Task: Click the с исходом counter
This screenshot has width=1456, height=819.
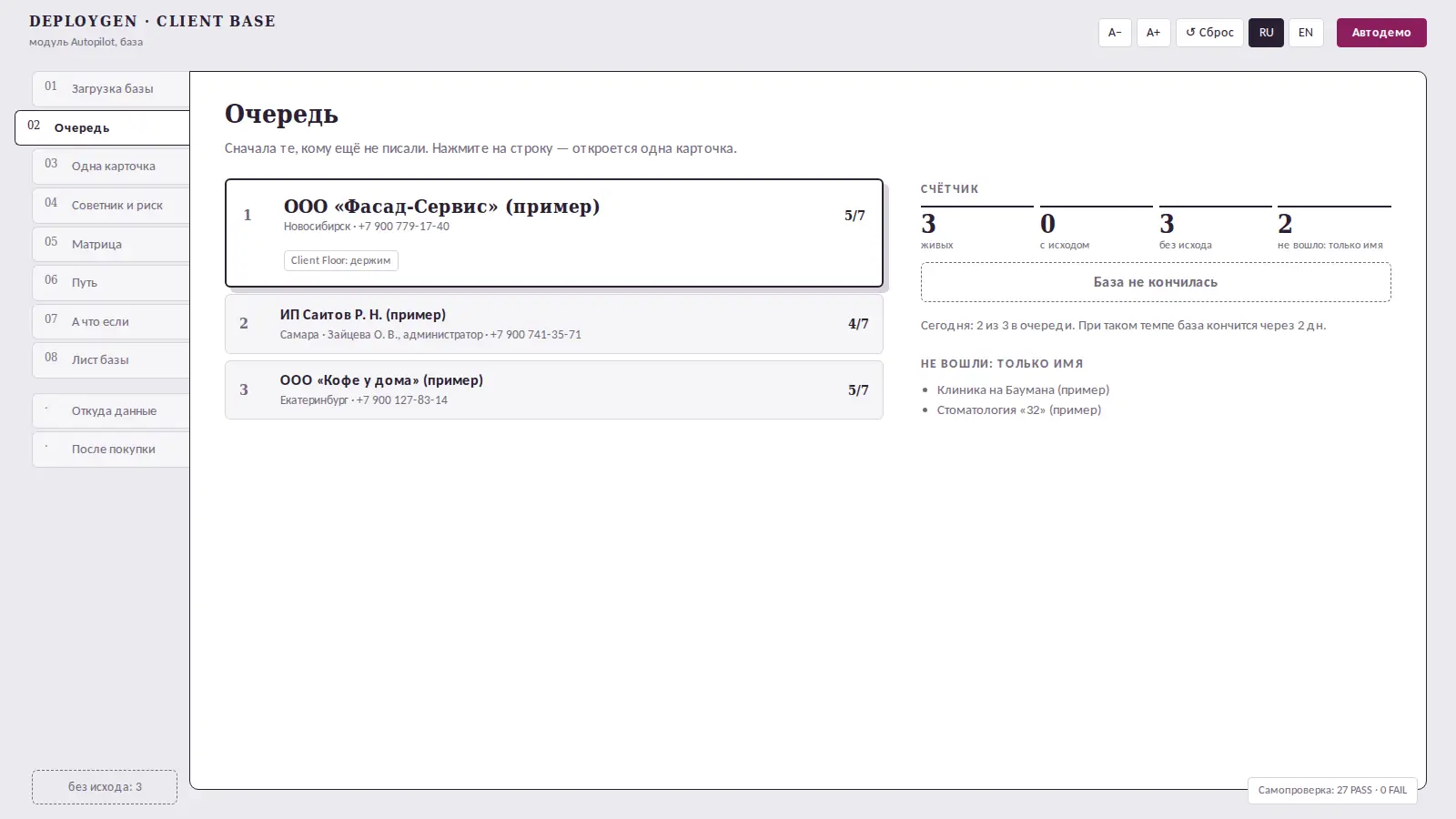Action: [1096, 229]
